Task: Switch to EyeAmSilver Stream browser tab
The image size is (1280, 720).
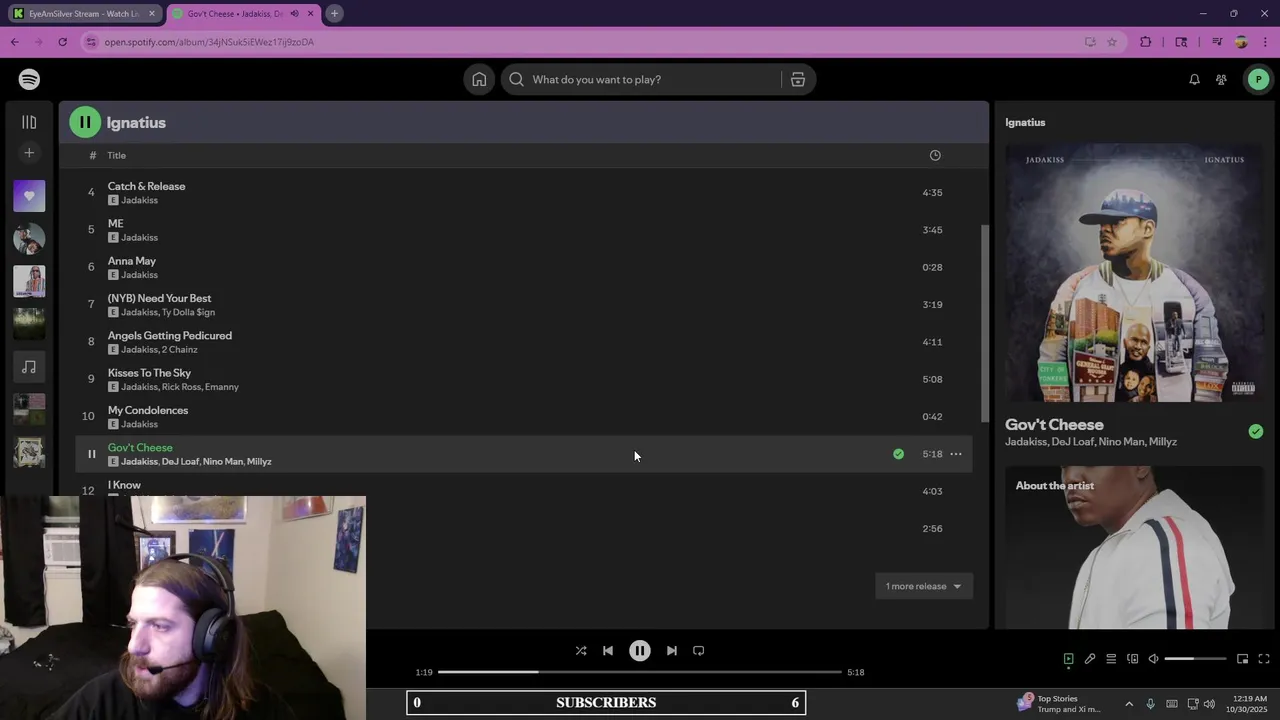Action: (82, 14)
